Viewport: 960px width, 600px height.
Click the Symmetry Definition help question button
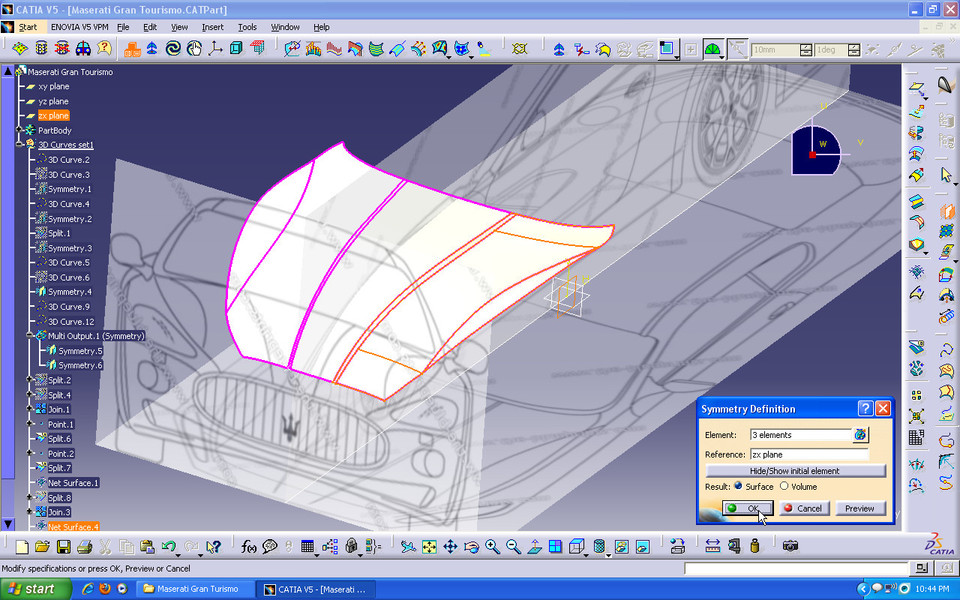coord(865,408)
